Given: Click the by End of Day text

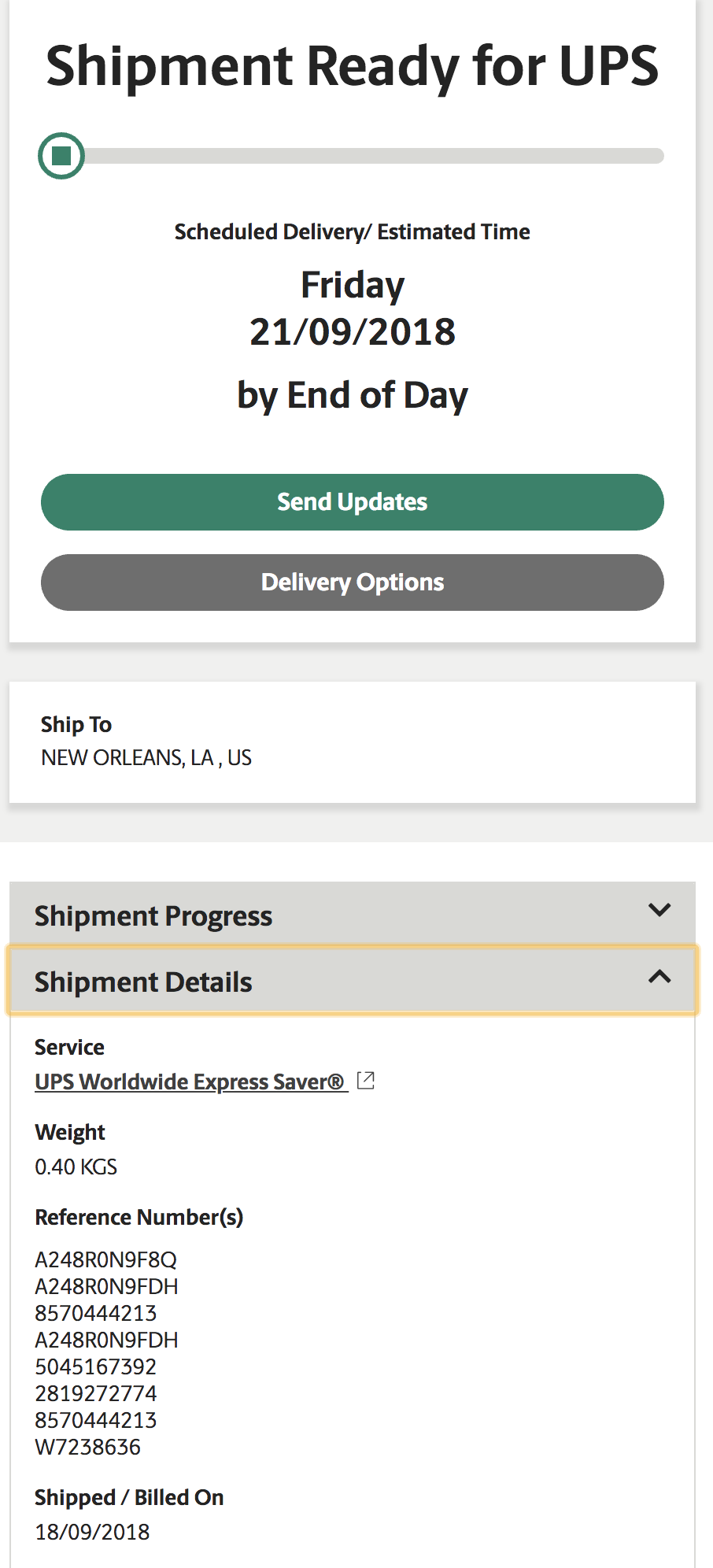Looking at the screenshot, I should tap(353, 395).
